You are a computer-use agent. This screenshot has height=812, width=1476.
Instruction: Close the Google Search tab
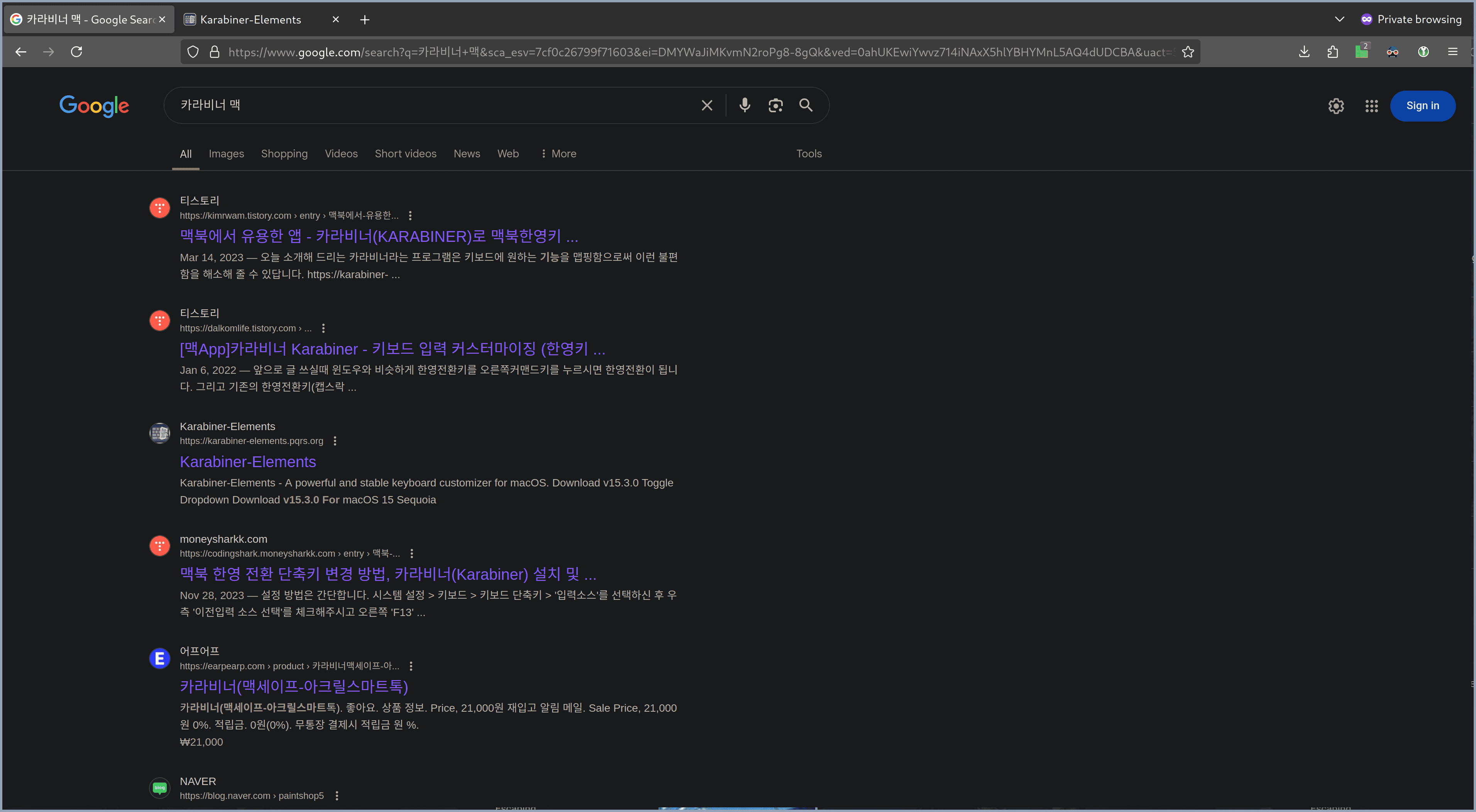click(162, 19)
